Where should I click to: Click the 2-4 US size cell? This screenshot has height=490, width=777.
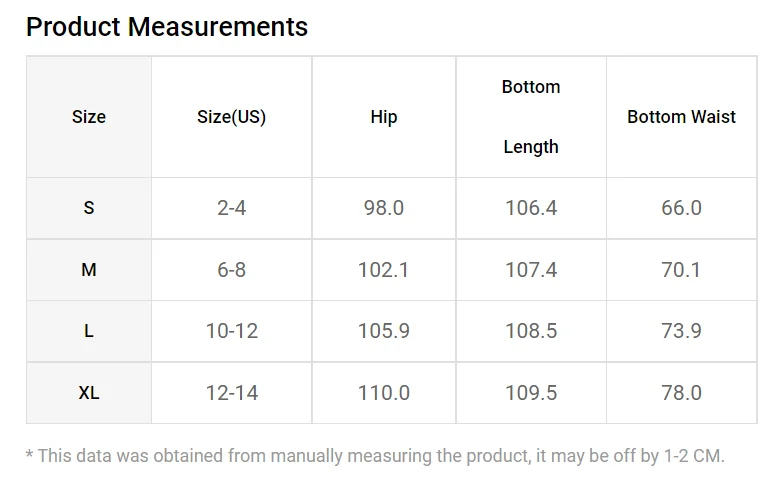pyautogui.click(x=231, y=208)
